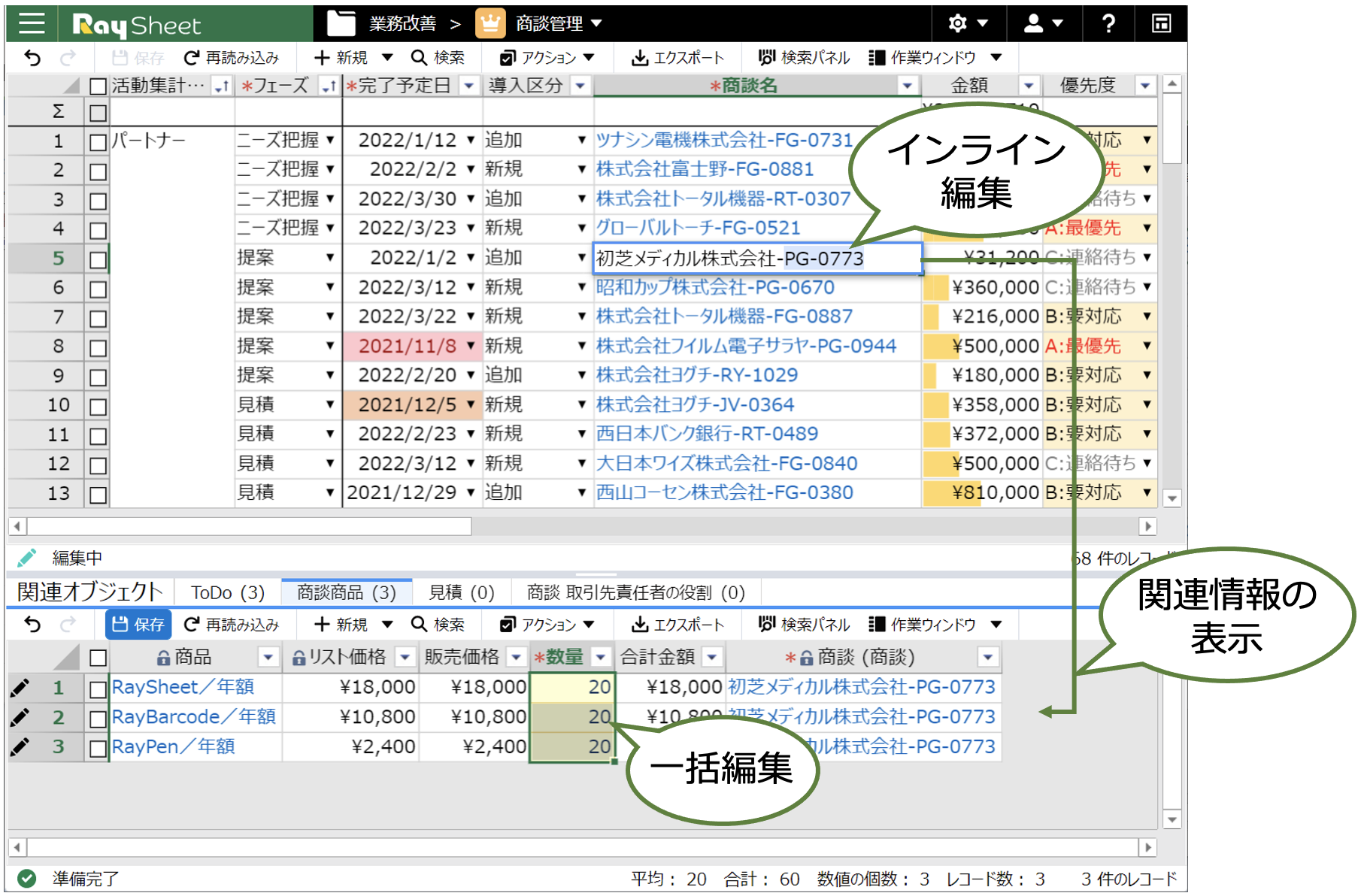The width and height of the screenshot is (1361, 896).
Task: Check the RayPen／年額 row checkbox
Action: 98,749
